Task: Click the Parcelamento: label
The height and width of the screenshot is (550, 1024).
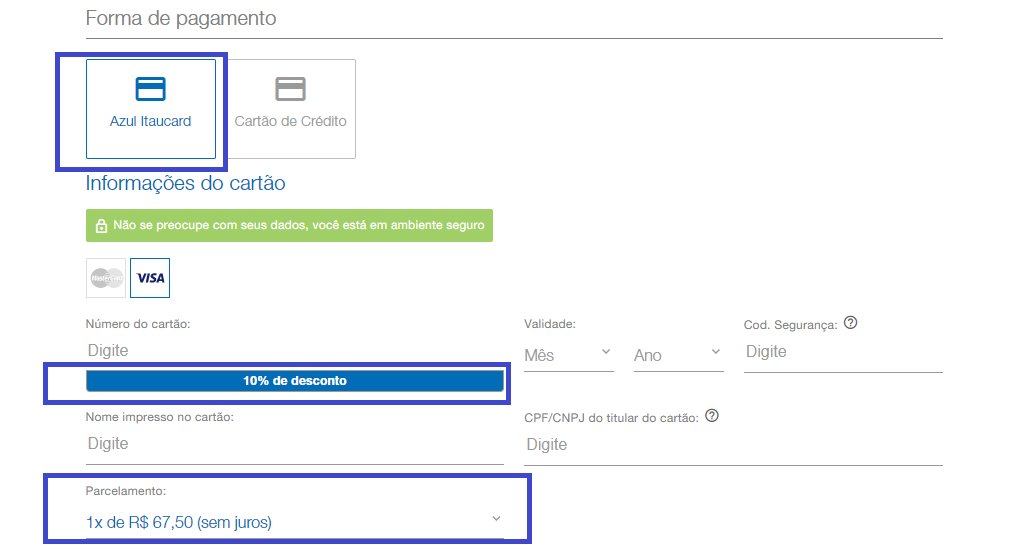Action: point(125,491)
